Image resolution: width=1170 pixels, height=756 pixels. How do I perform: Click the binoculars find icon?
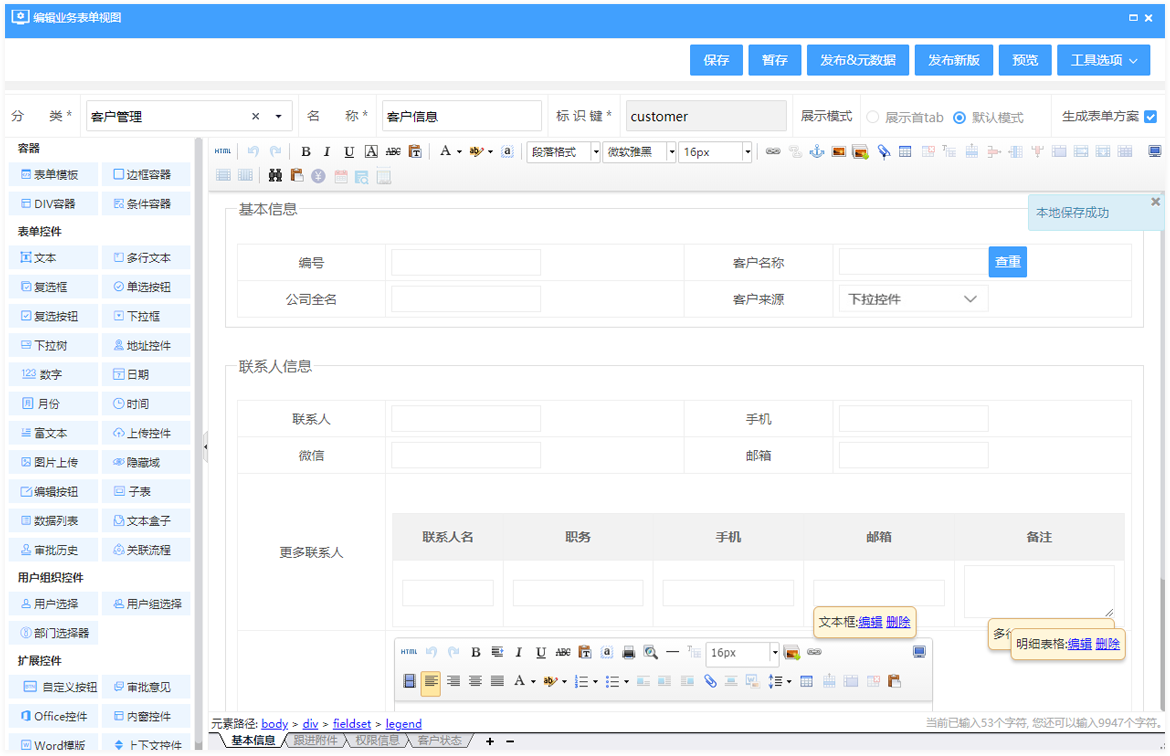(x=275, y=176)
